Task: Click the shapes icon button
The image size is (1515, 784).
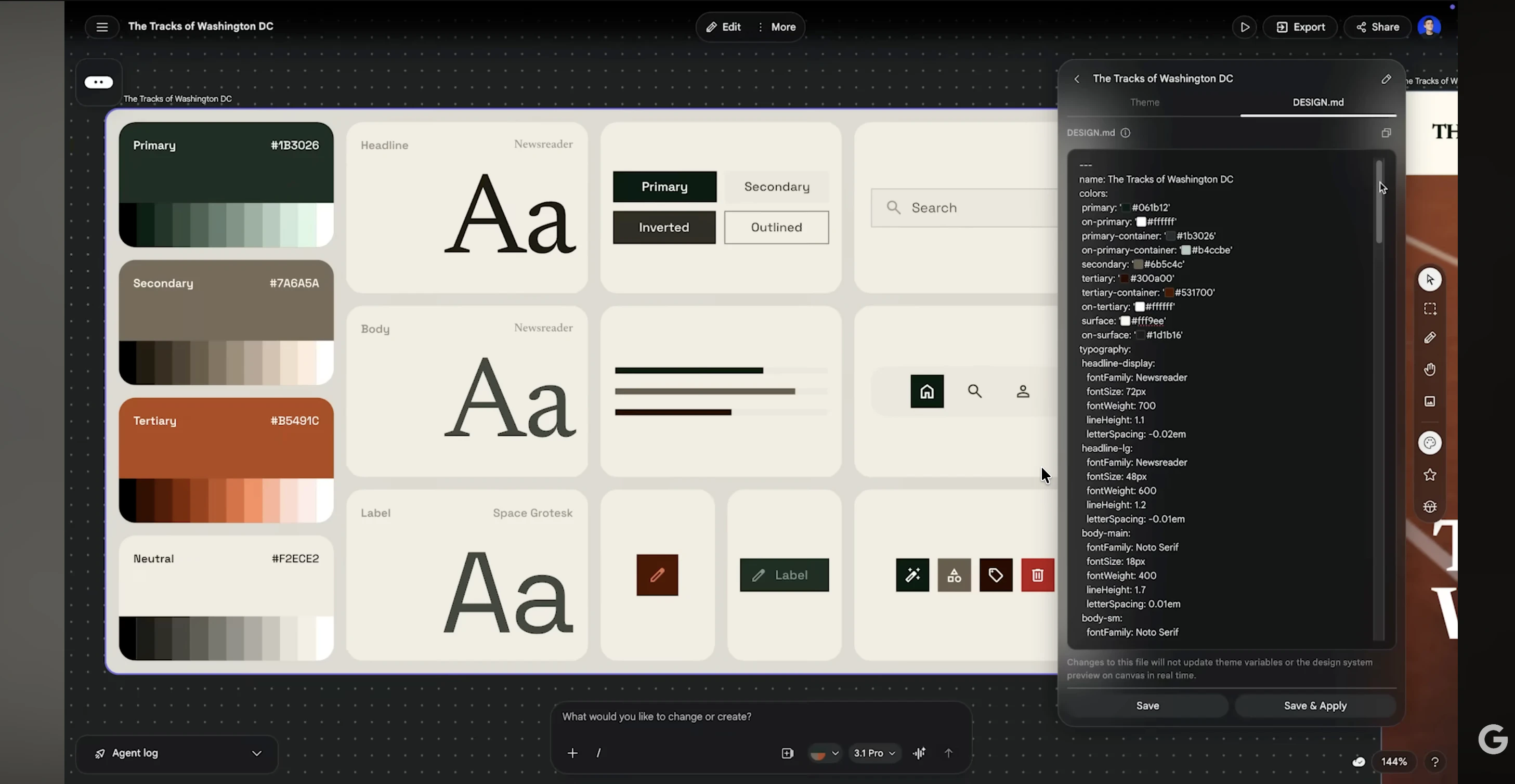Action: (954, 575)
